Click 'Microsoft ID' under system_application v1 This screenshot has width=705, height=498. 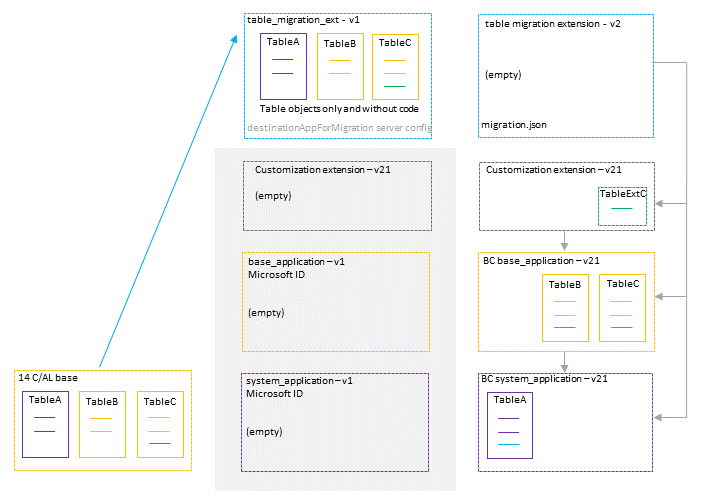pyautogui.click(x=275, y=394)
